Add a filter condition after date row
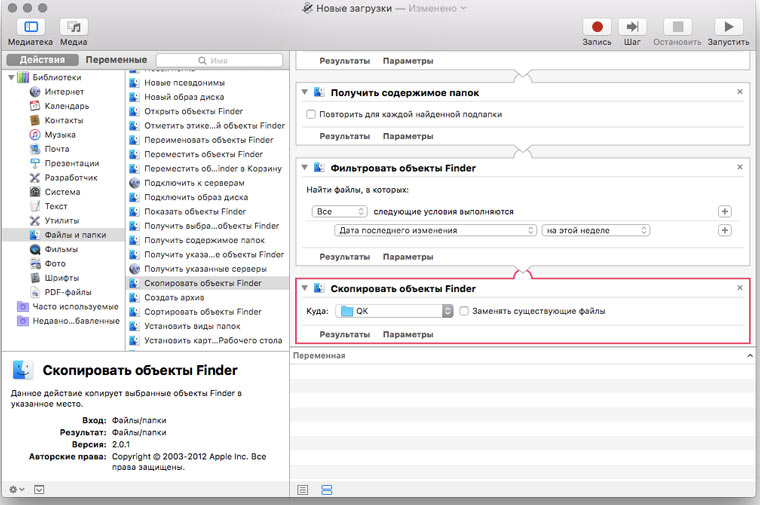The height and width of the screenshot is (505, 760). [x=725, y=230]
